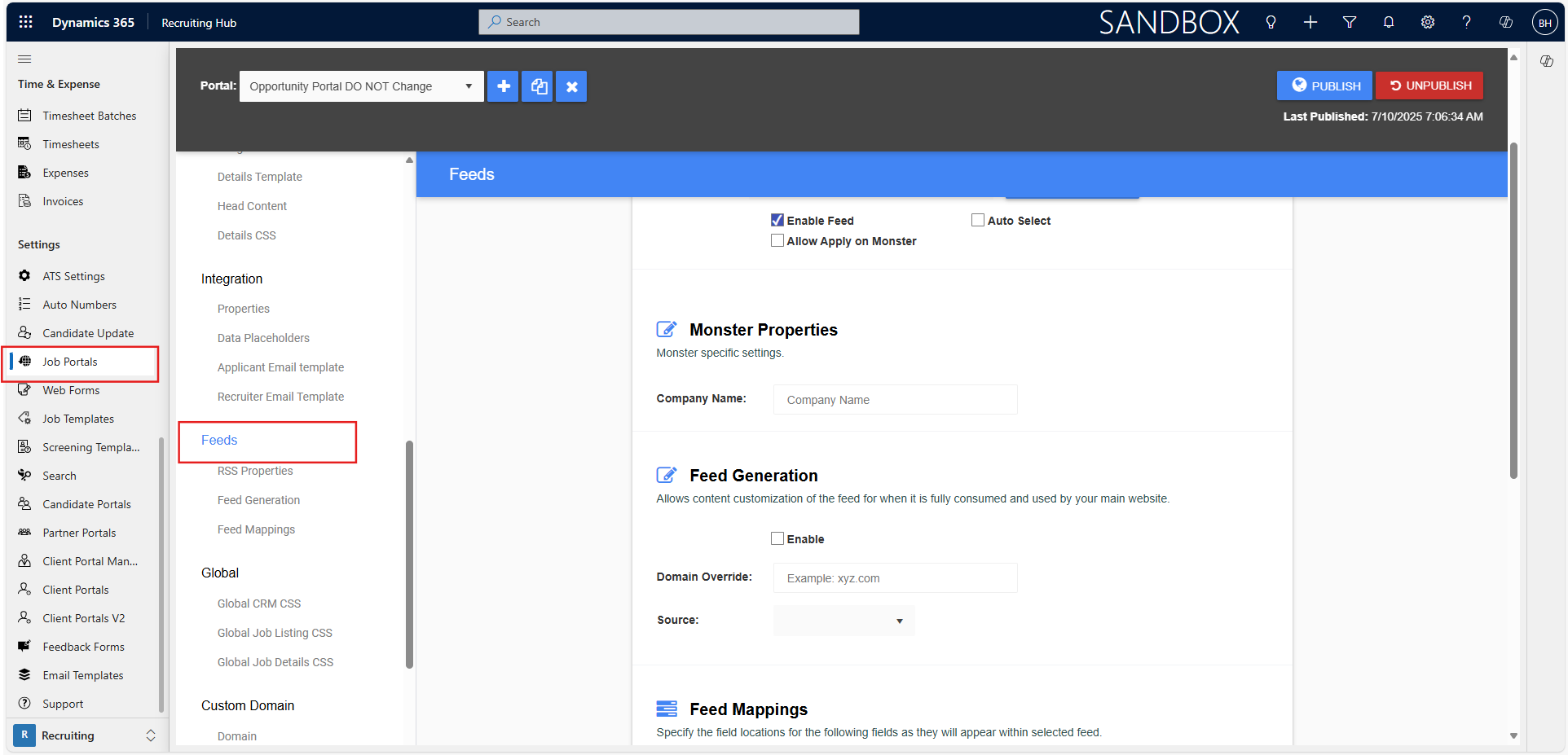The image size is (1568, 755).
Task: Click the Feed Generation edit icon
Action: [666, 475]
